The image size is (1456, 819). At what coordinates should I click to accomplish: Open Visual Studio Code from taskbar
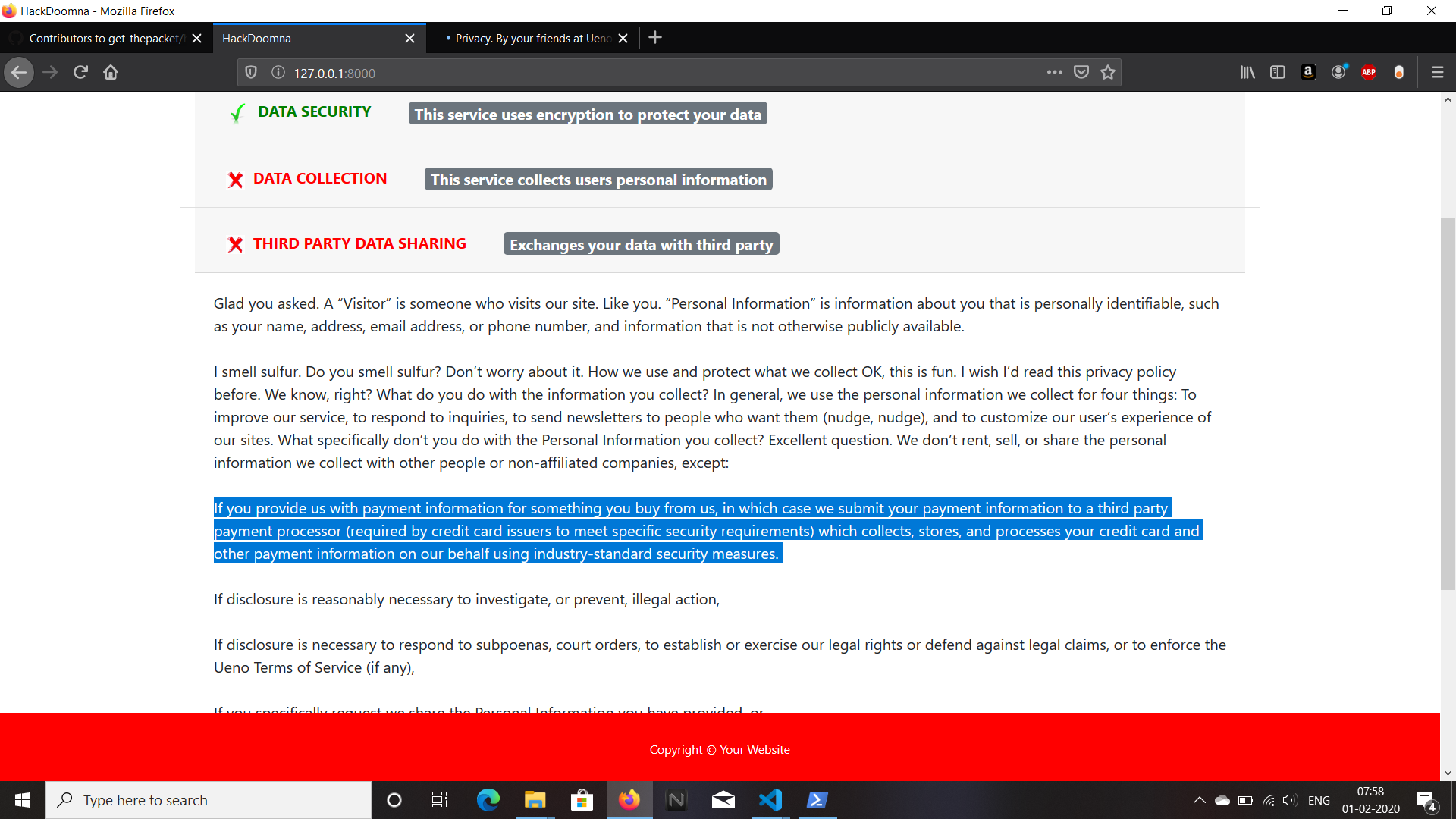[x=770, y=800]
